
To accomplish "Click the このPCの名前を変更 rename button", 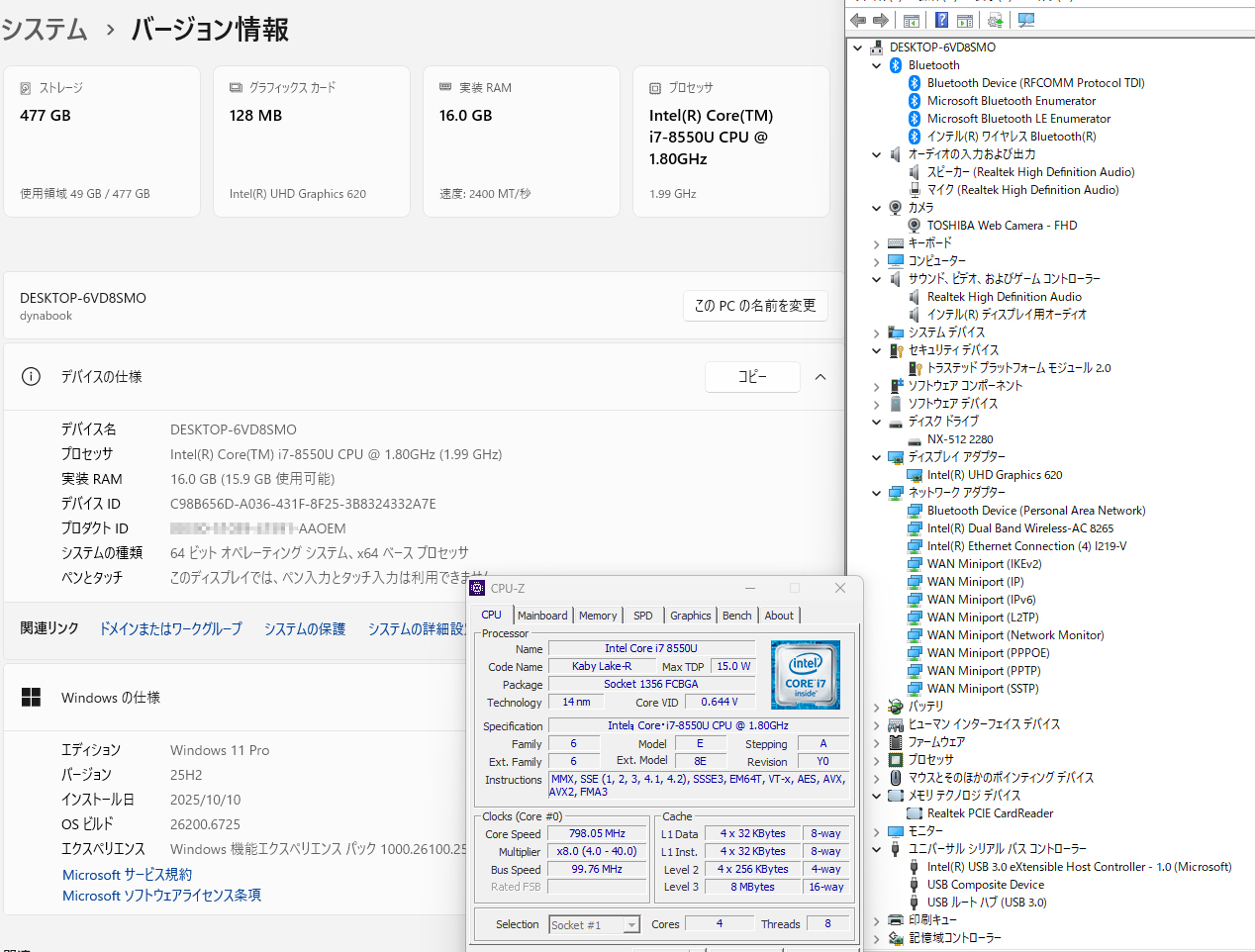I will pyautogui.click(x=755, y=306).
